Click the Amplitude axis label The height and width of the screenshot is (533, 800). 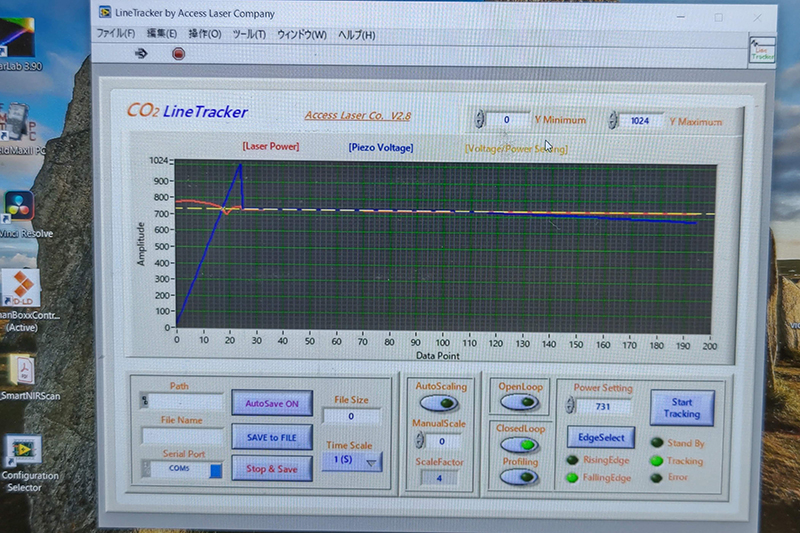click(x=141, y=244)
